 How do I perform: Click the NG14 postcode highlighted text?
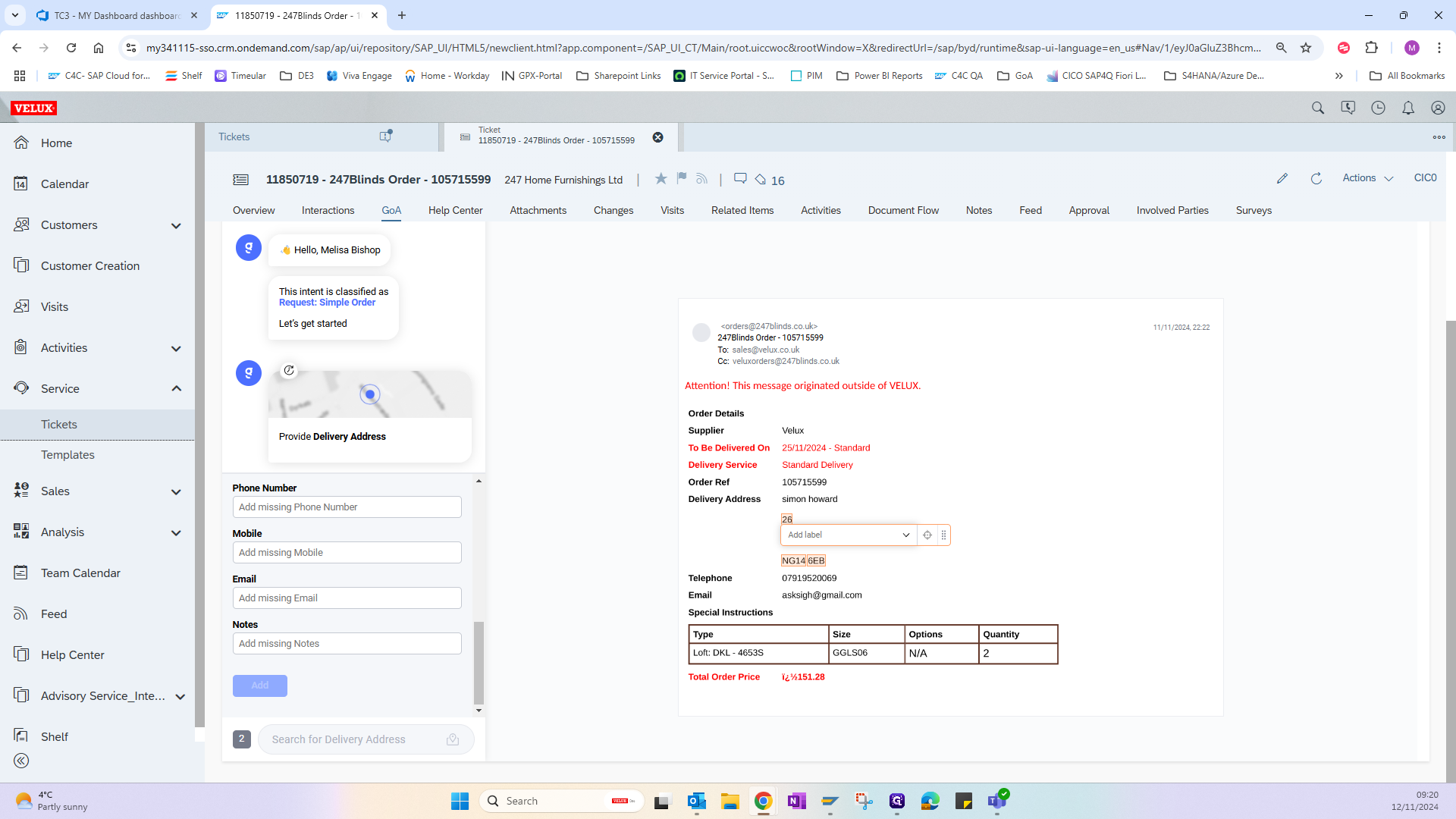point(793,561)
